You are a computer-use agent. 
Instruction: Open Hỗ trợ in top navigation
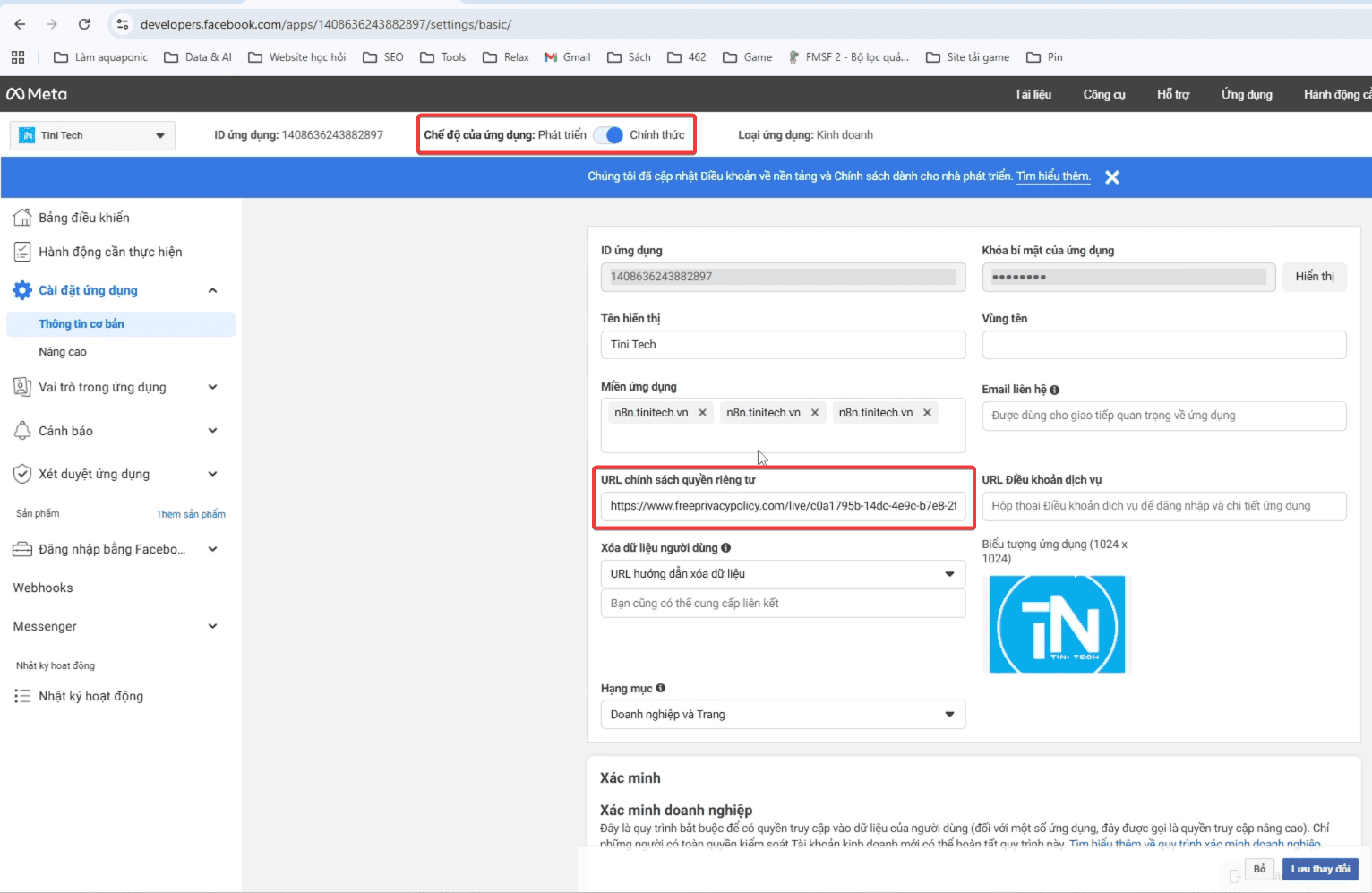pos(1173,94)
